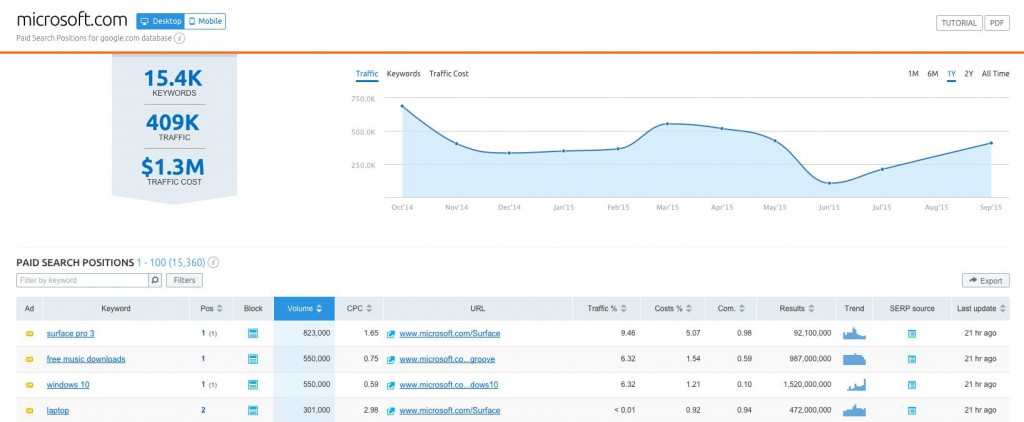1024x422 pixels.
Task: Click the Export button
Action: pos(985,280)
